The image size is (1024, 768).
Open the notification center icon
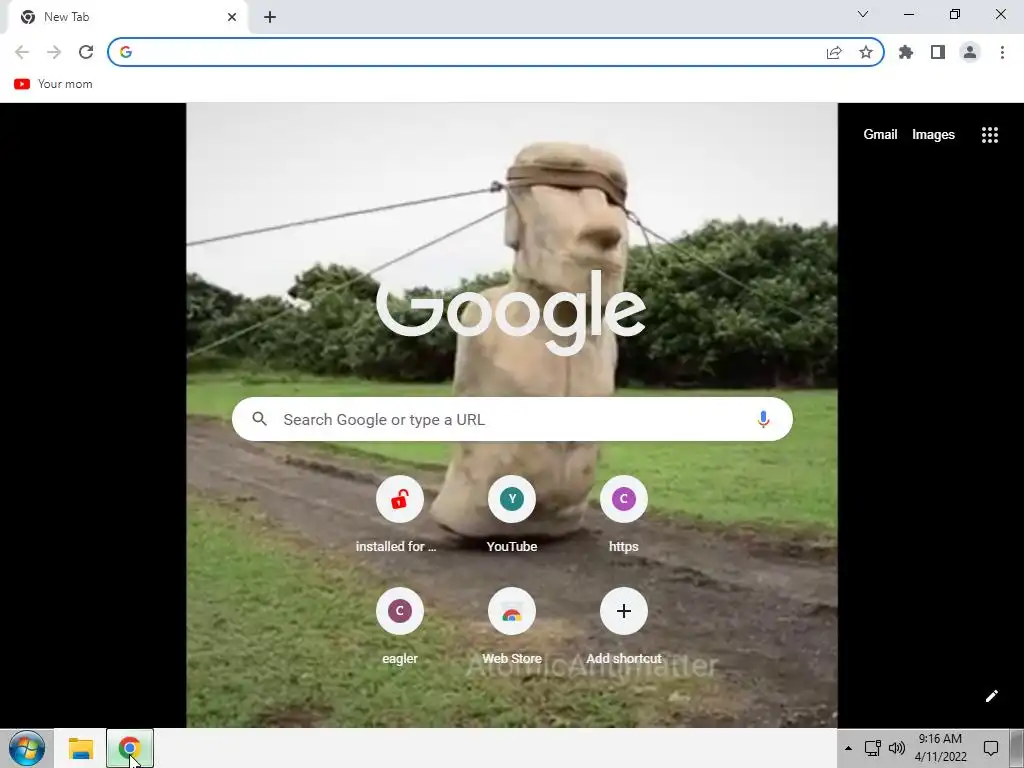point(991,748)
